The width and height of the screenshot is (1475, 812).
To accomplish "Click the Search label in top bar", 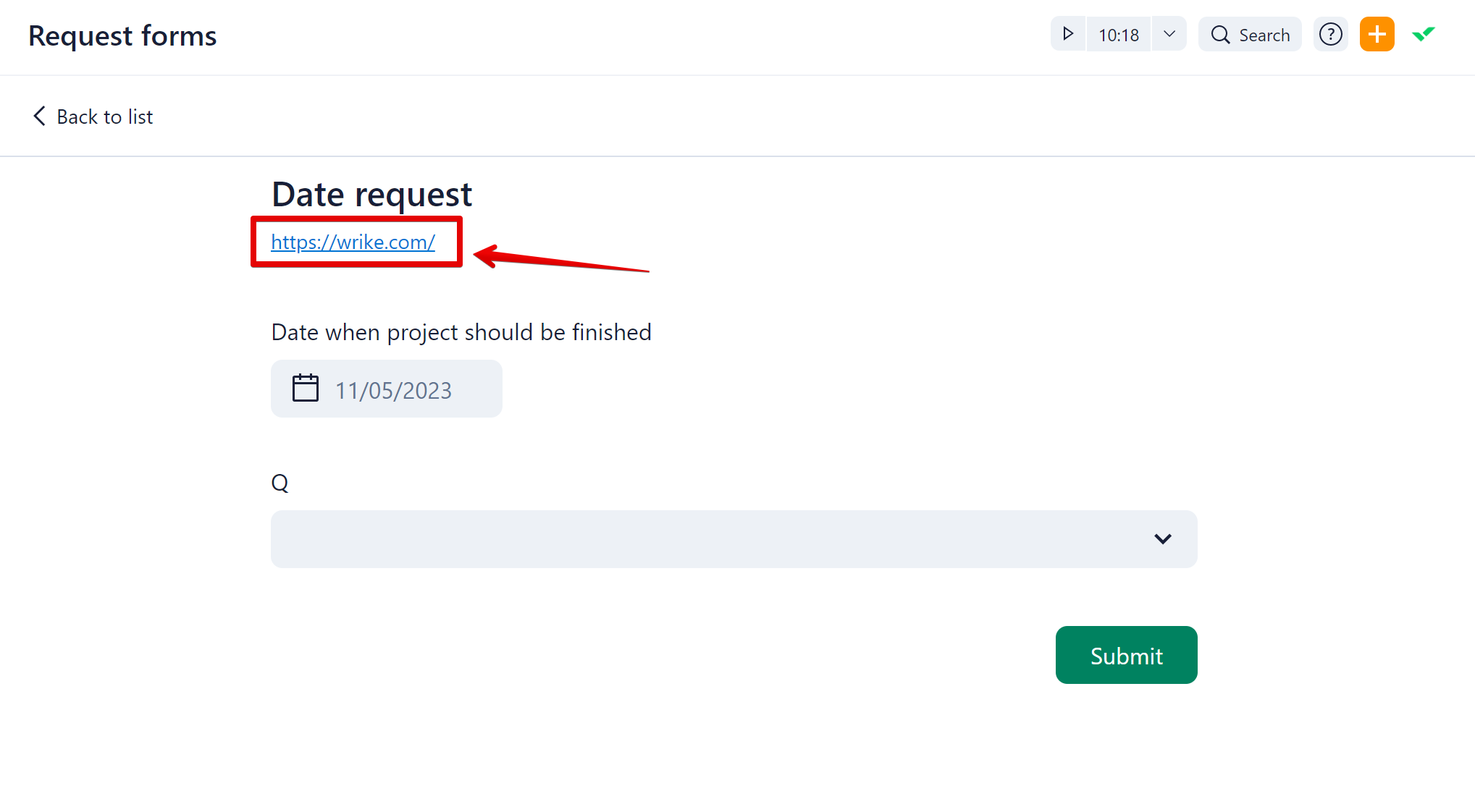I will point(1264,35).
